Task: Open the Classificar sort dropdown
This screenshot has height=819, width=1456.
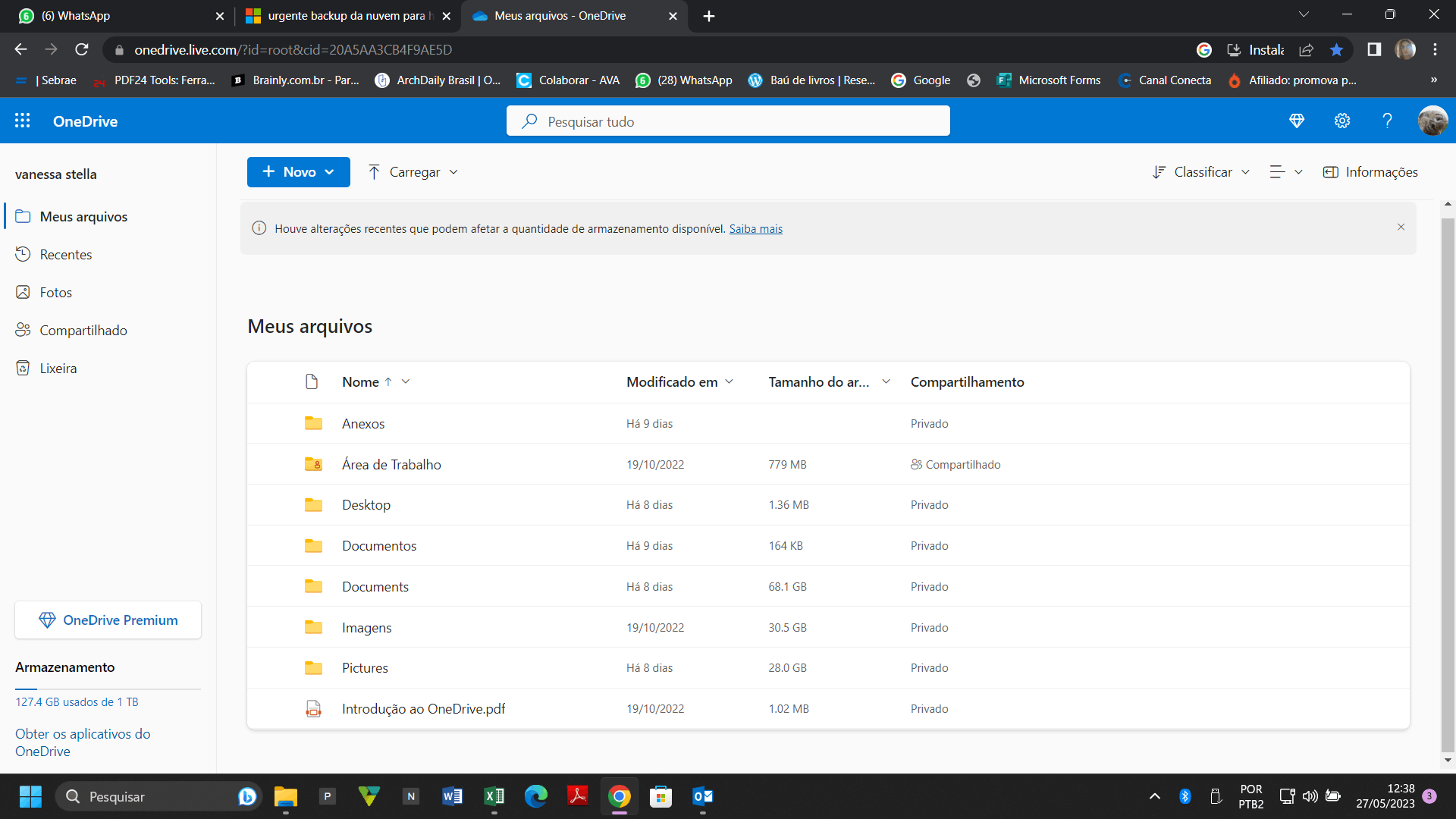Action: (1201, 172)
